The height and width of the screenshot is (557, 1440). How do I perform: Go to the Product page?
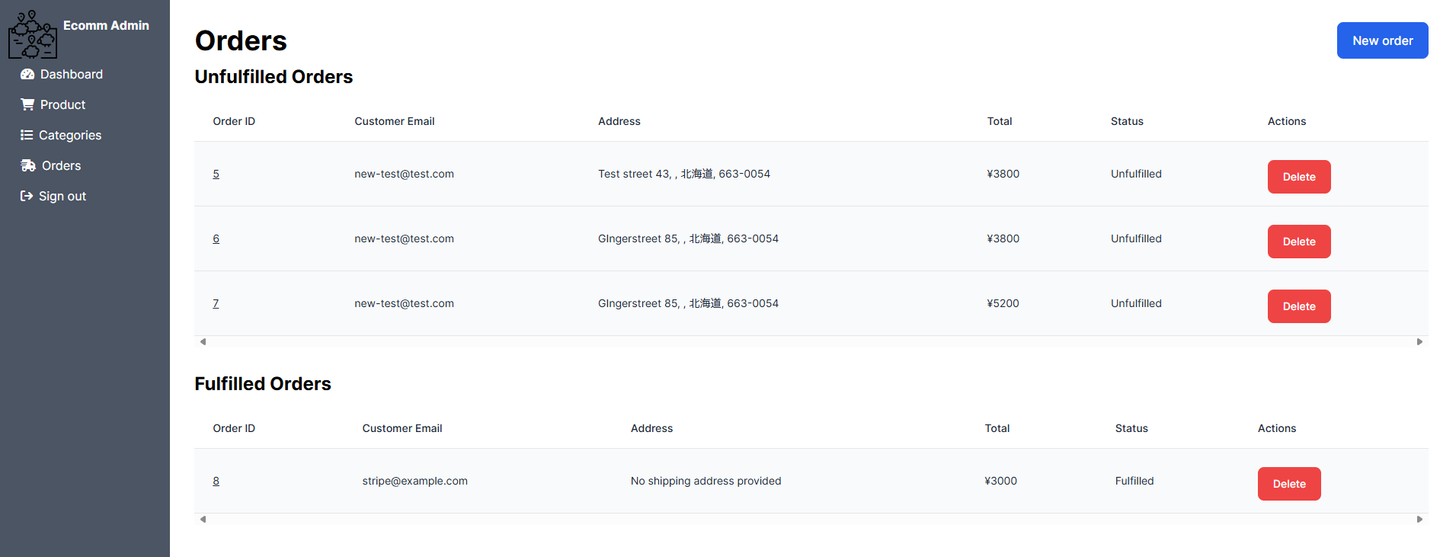tap(63, 104)
